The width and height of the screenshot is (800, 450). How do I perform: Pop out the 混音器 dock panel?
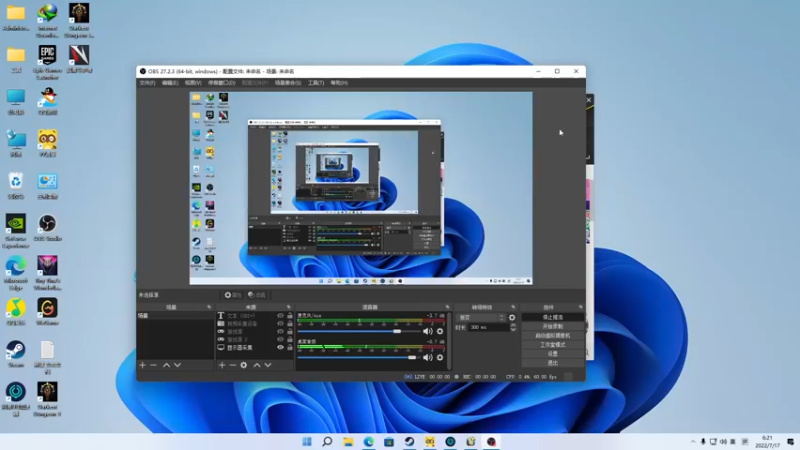click(447, 307)
